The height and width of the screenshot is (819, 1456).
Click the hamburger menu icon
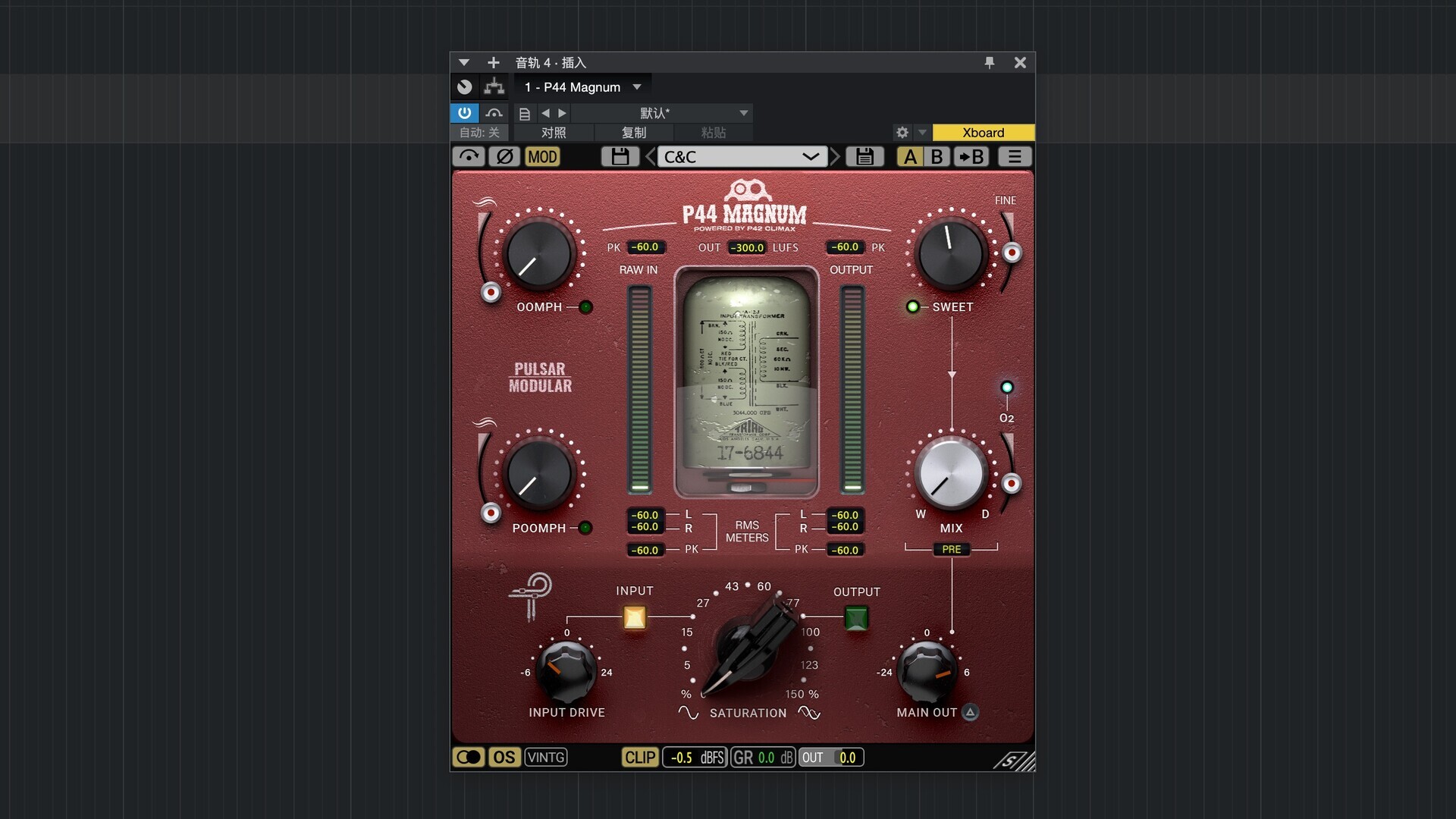pos(1014,157)
